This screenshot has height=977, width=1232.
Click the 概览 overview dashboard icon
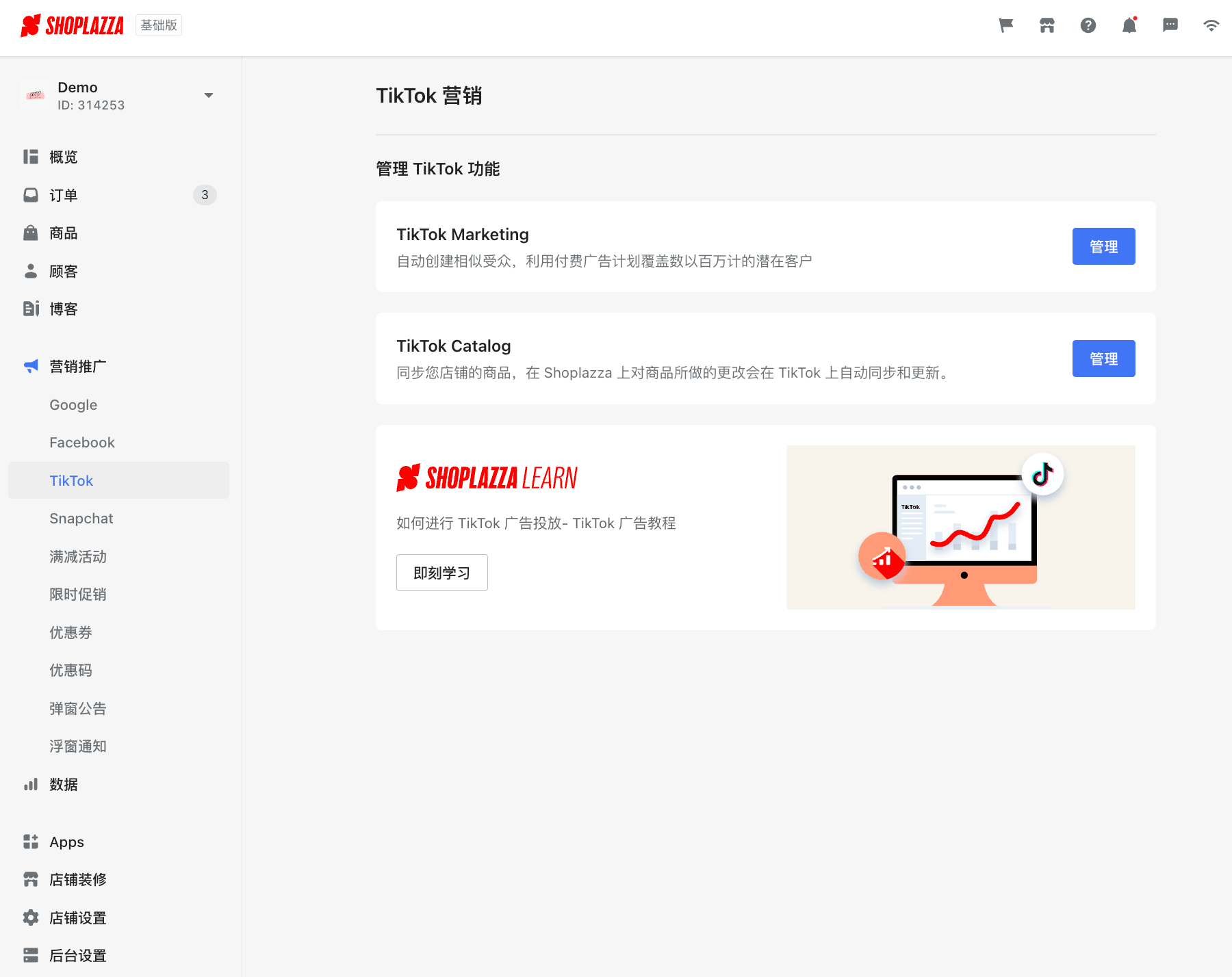pos(31,157)
